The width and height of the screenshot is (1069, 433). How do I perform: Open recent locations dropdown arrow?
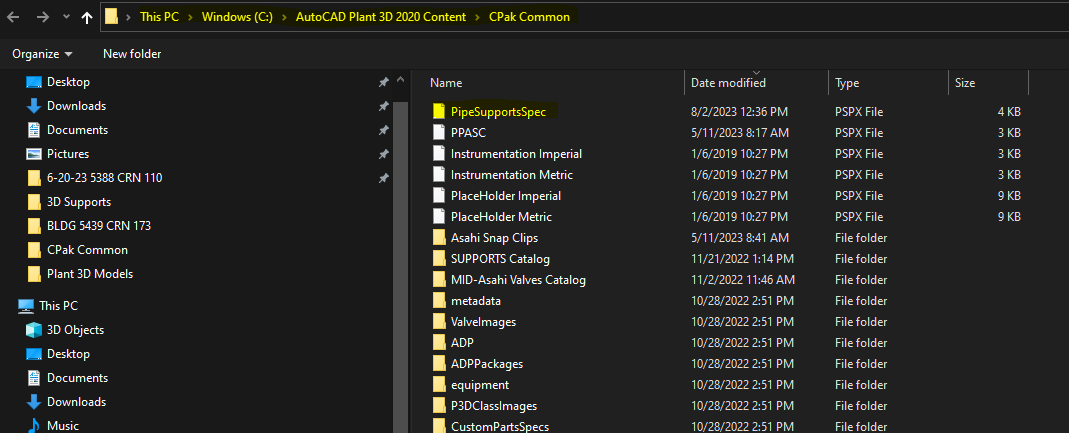click(65, 18)
